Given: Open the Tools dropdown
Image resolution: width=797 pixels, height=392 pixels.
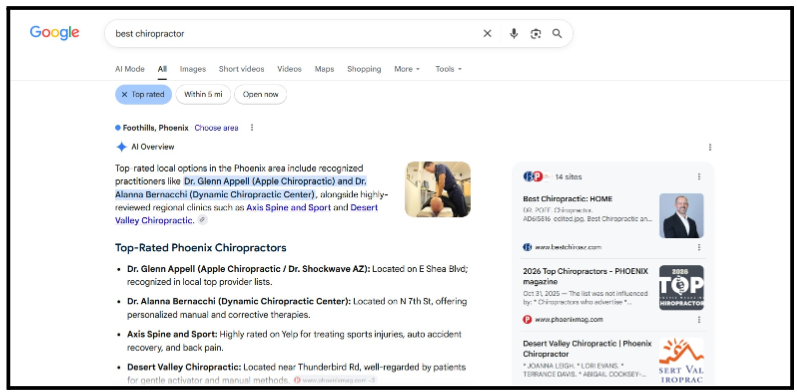Looking at the screenshot, I should tap(448, 69).
